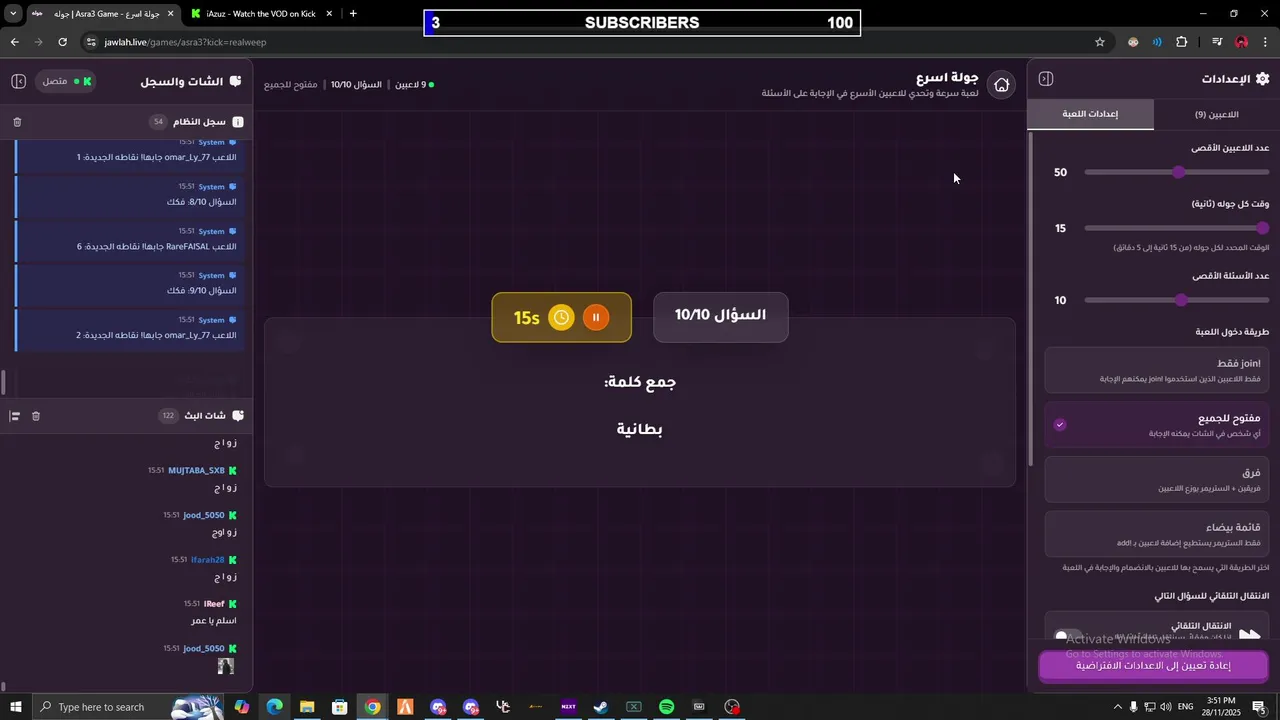Click the settings gear icon next to الإعدادات
1280x720 pixels.
tap(1262, 79)
